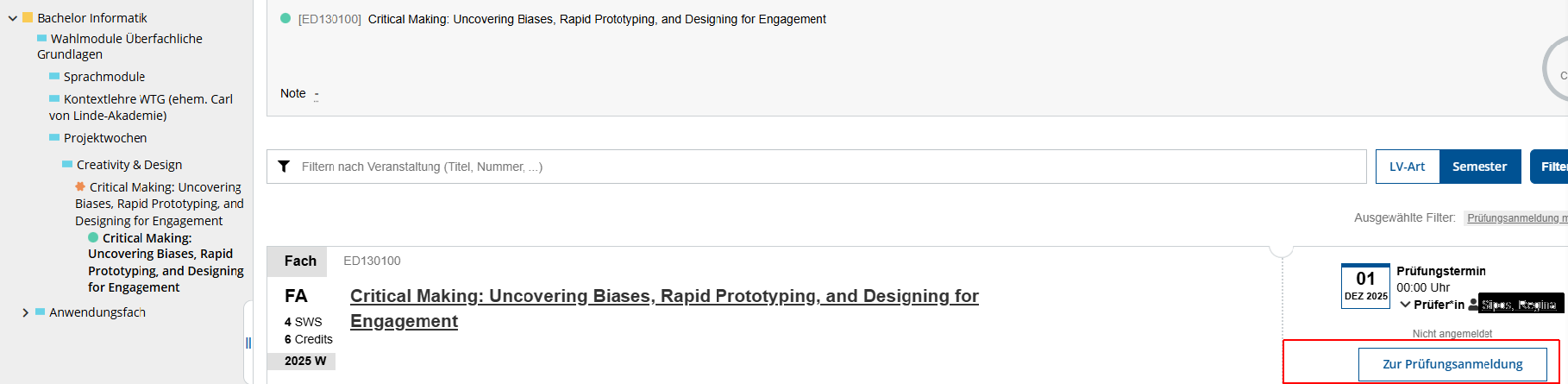Expand the Anwendungsfach tree node
Image resolution: width=1568 pixels, height=384 pixels.
(25, 312)
